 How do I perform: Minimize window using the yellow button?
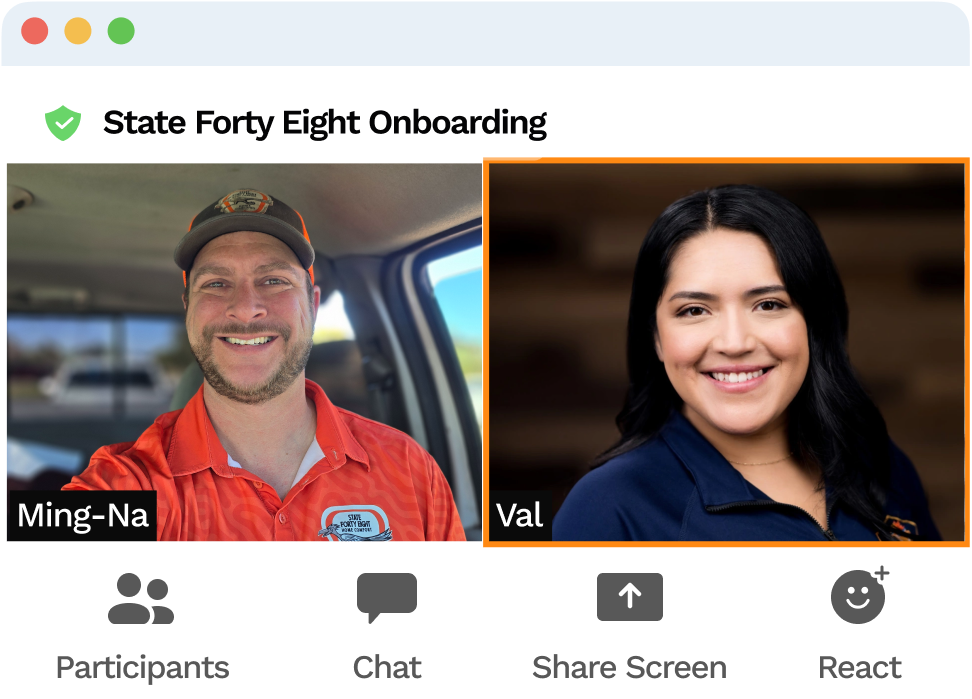[x=78, y=31]
